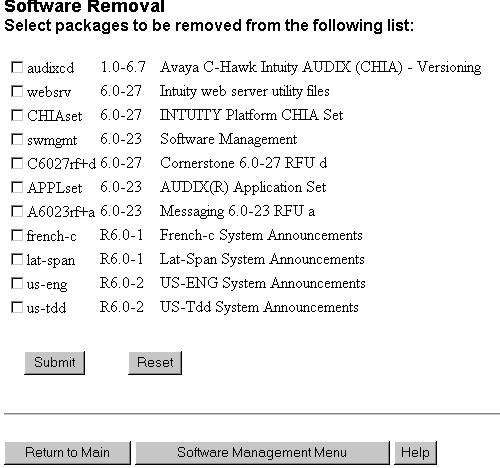The image size is (500, 468).
Task: Mark the C6027rf+d Cornerstone RFU checkbox
Action: pos(17,163)
